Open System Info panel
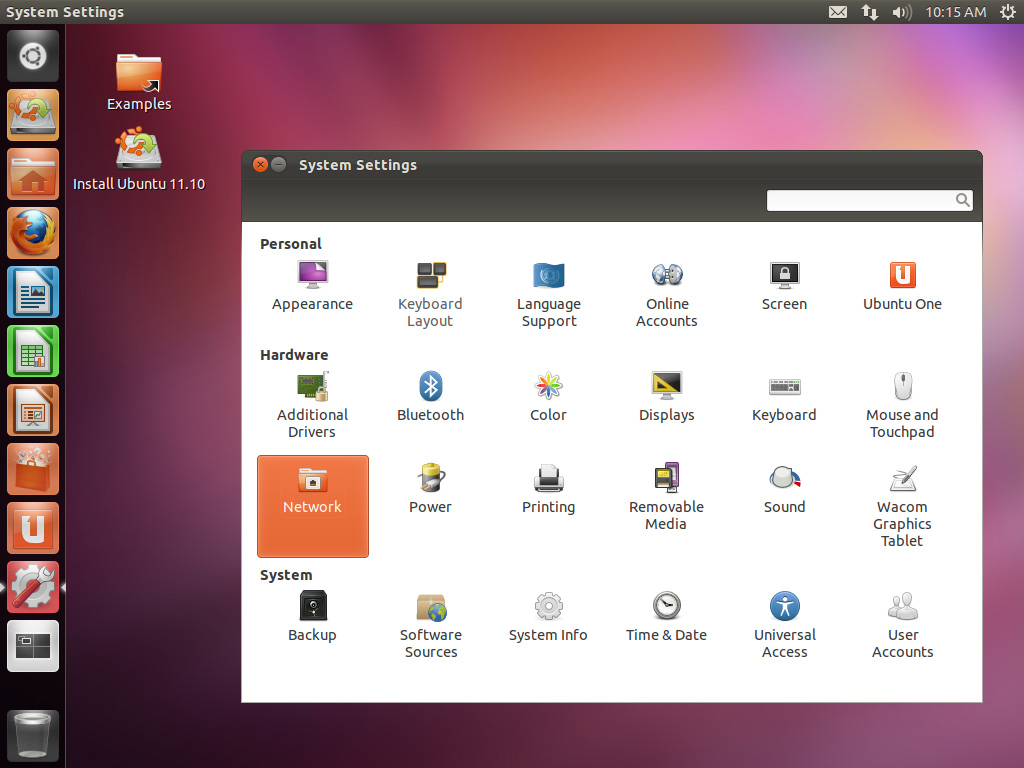This screenshot has height=768, width=1024. [549, 616]
